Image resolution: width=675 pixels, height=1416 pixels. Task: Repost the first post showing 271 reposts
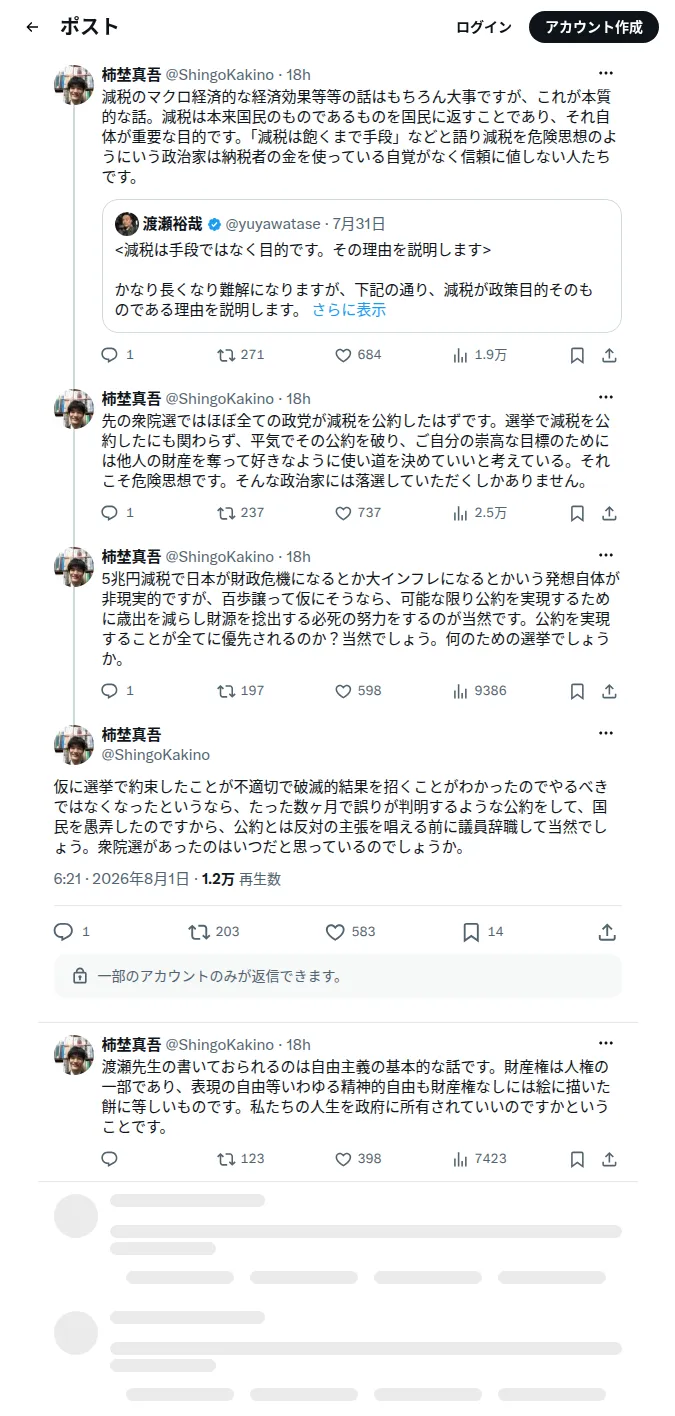click(227, 355)
